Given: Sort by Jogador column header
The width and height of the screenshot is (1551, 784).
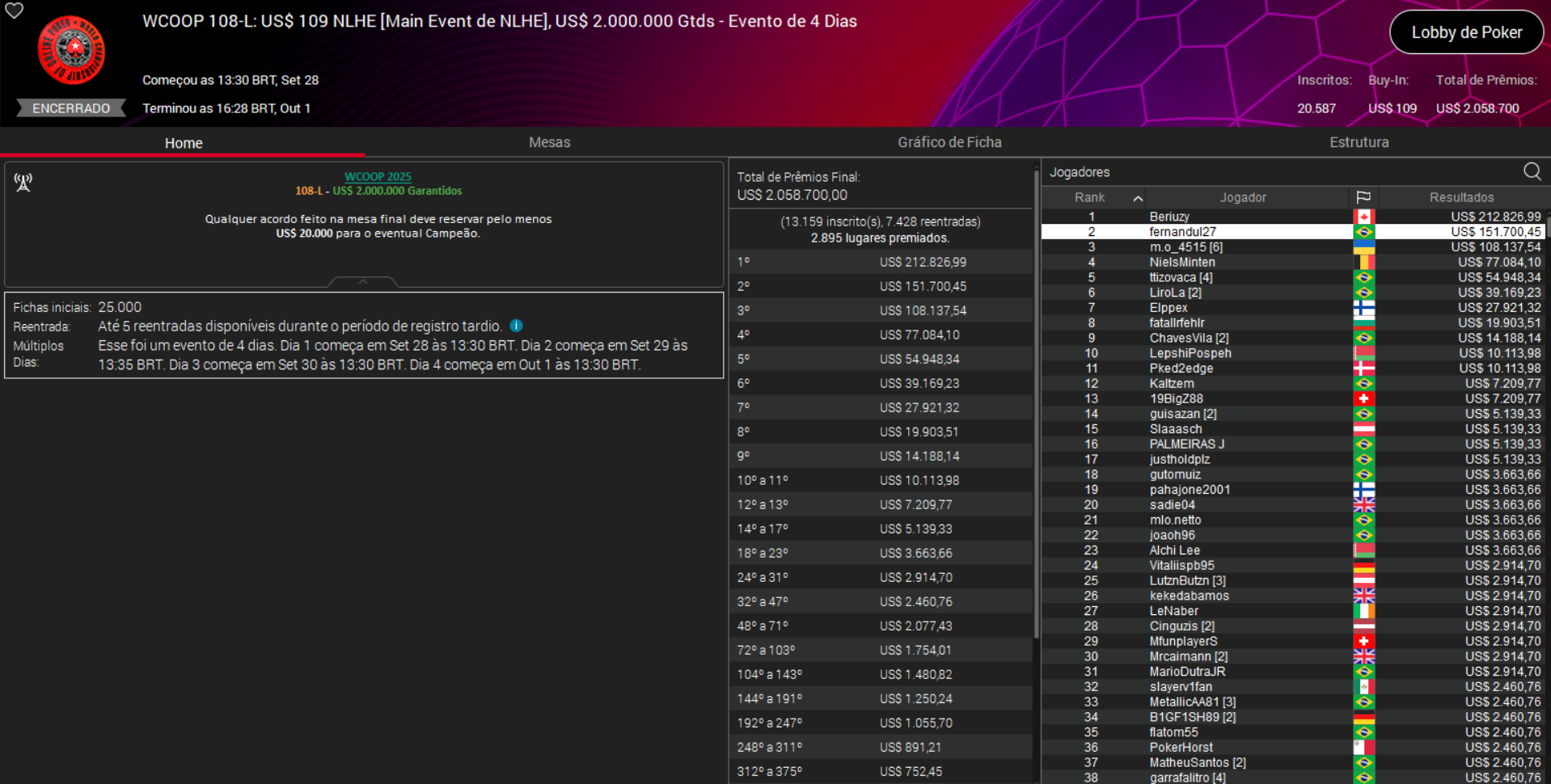Looking at the screenshot, I should coord(1243,197).
